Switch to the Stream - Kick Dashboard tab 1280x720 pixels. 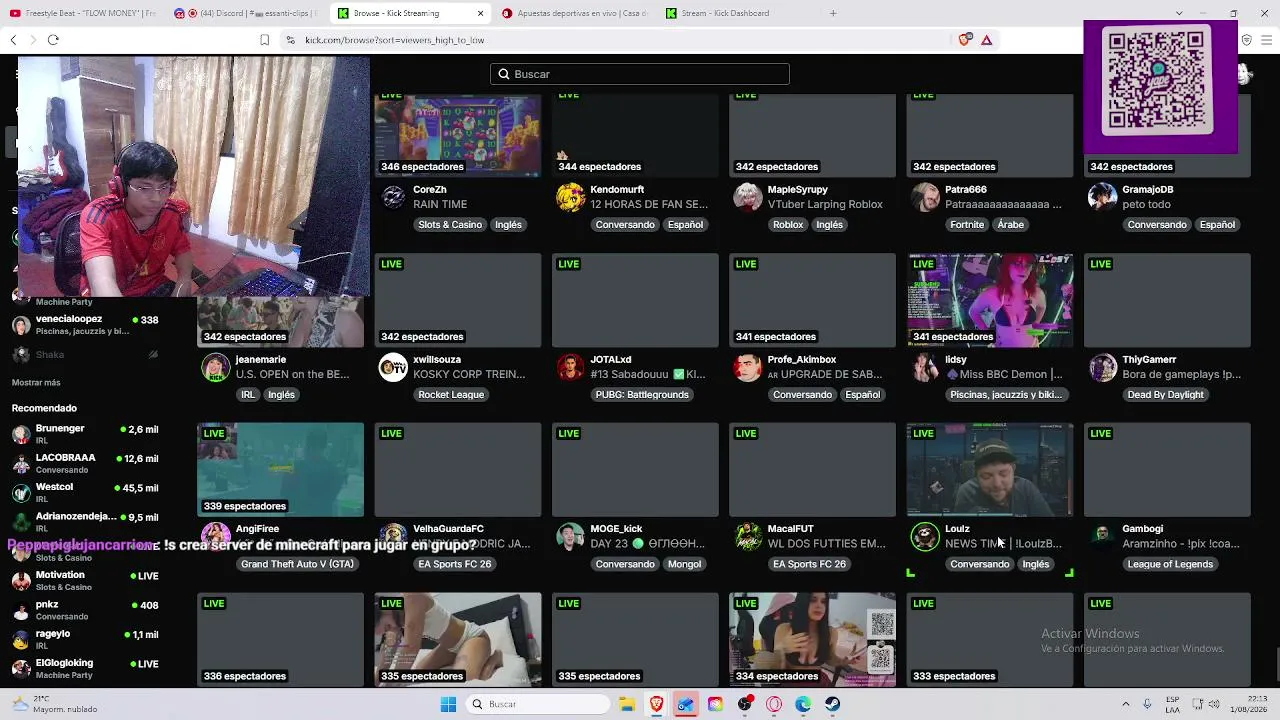coord(735,13)
